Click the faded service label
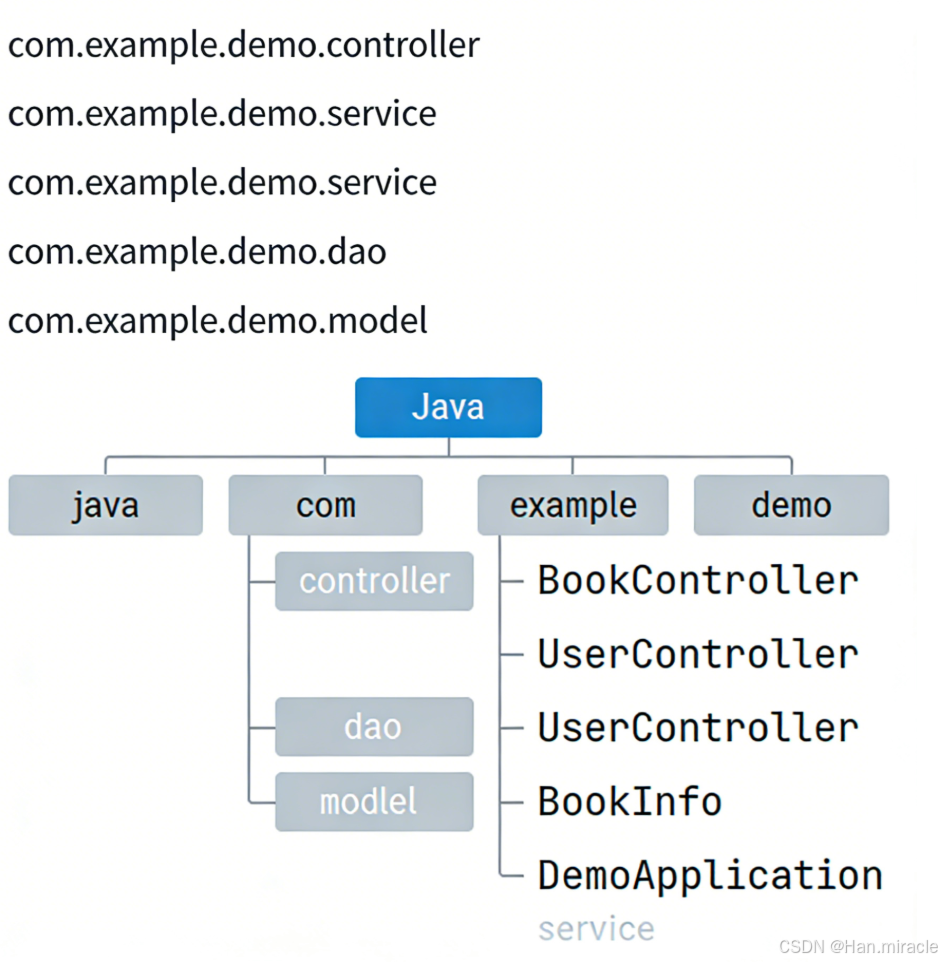 [596, 929]
